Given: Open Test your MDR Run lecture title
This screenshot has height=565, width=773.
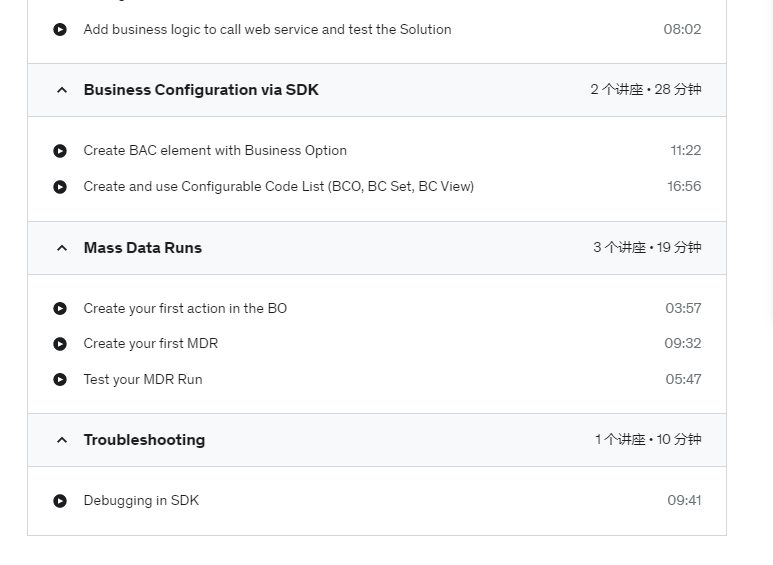Looking at the screenshot, I should click(142, 379).
